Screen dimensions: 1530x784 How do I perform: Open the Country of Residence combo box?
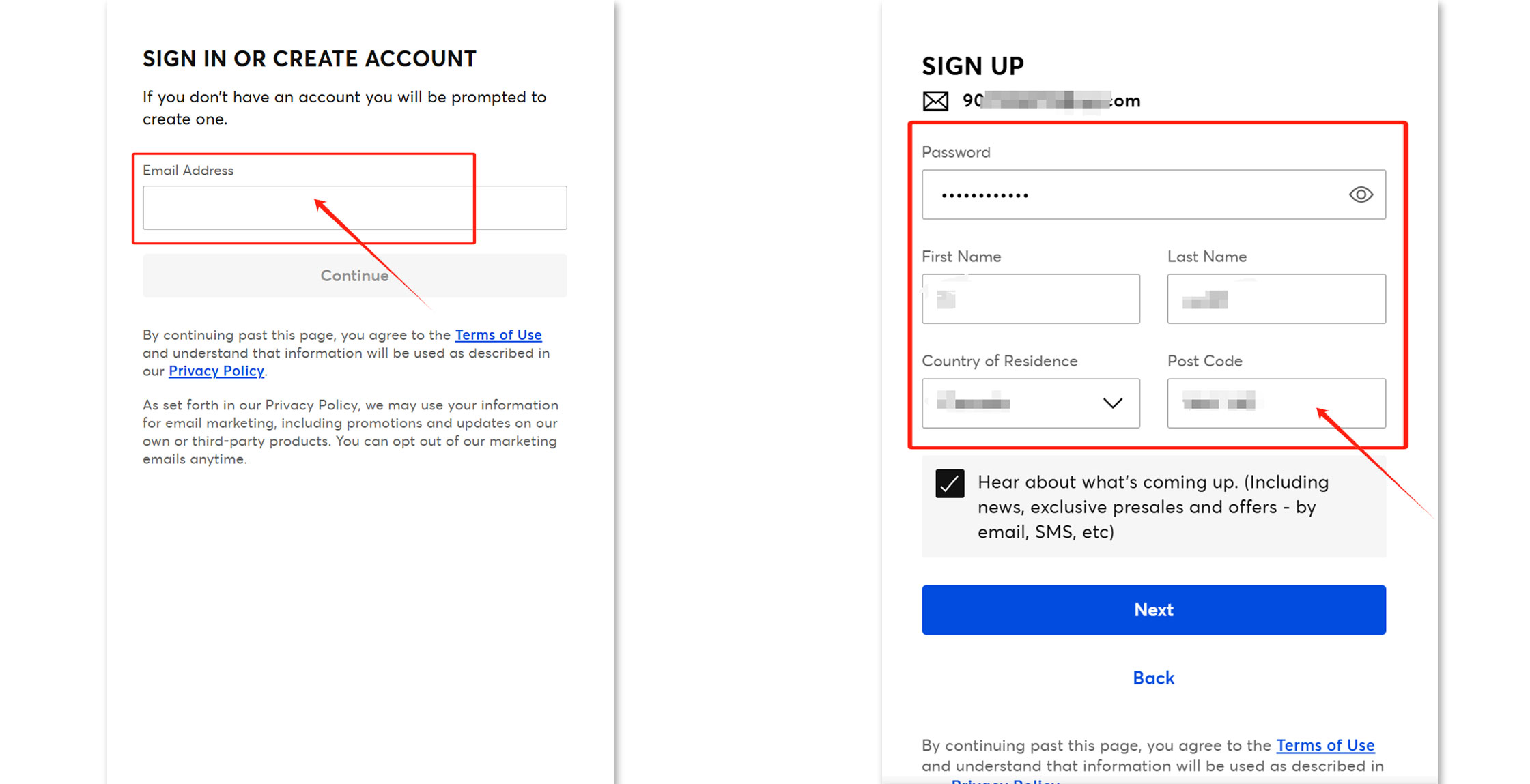click(1030, 403)
